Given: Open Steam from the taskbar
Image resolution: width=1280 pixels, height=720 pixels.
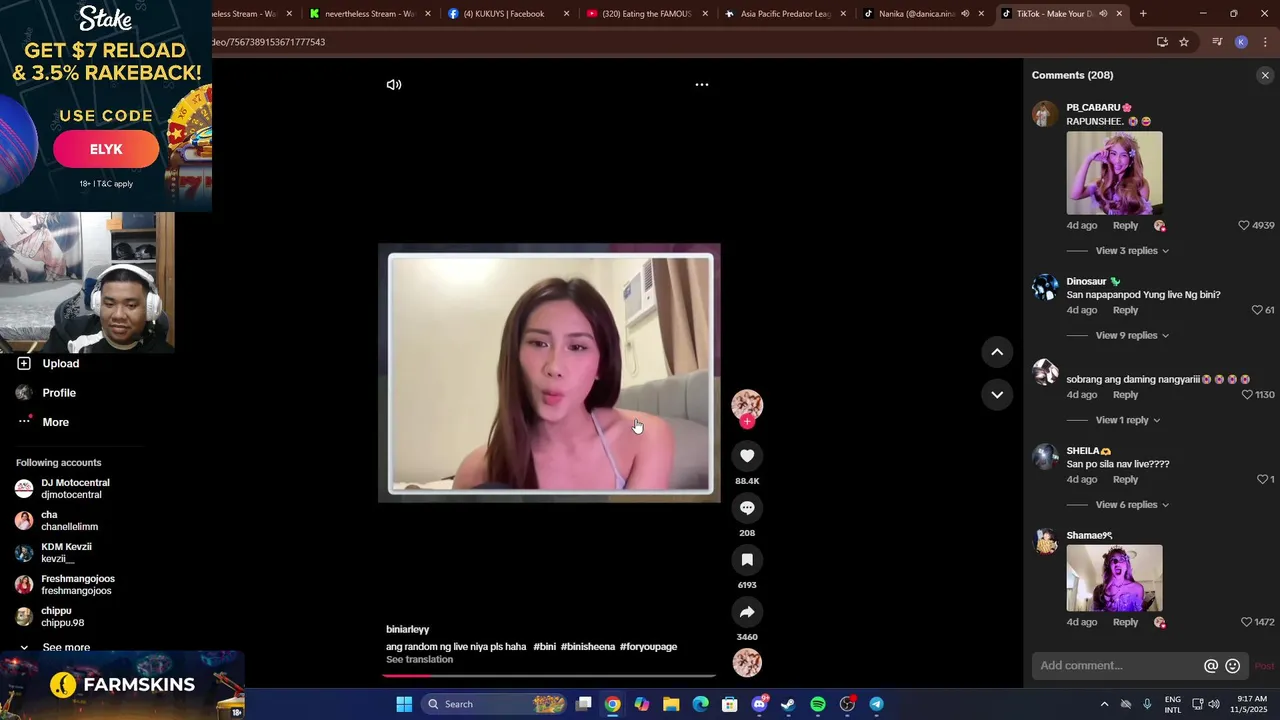Looking at the screenshot, I should [788, 704].
